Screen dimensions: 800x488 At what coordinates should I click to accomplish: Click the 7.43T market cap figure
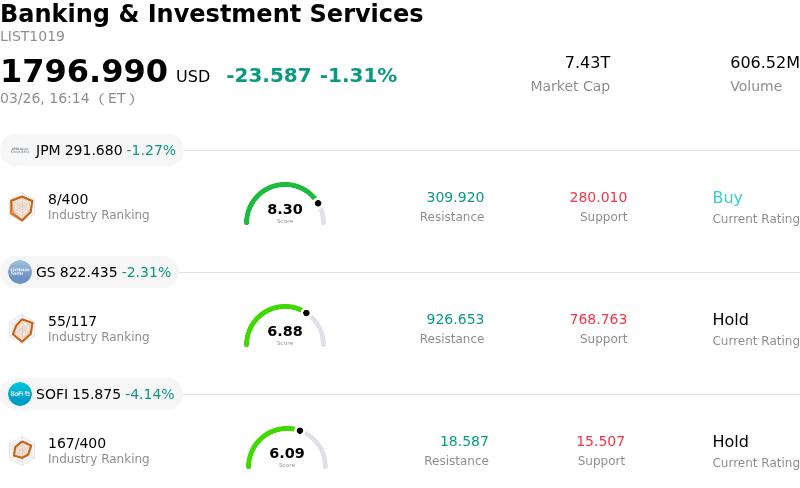click(587, 63)
